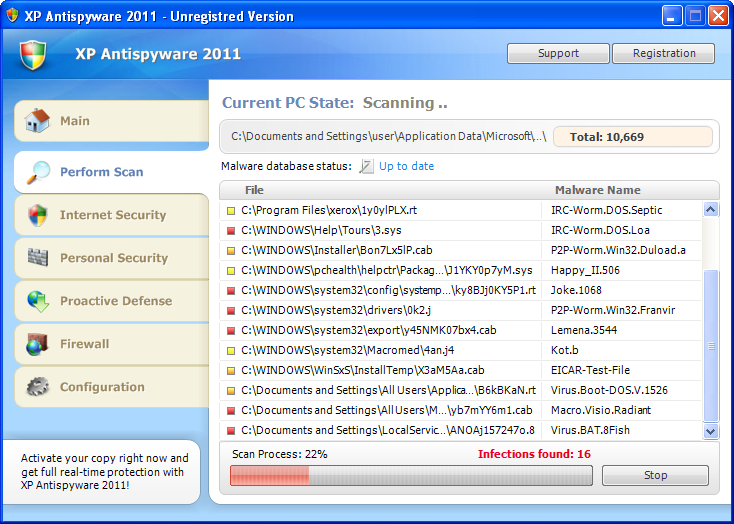Click the house icon beside Main
The width and height of the screenshot is (734, 524).
tap(37, 121)
